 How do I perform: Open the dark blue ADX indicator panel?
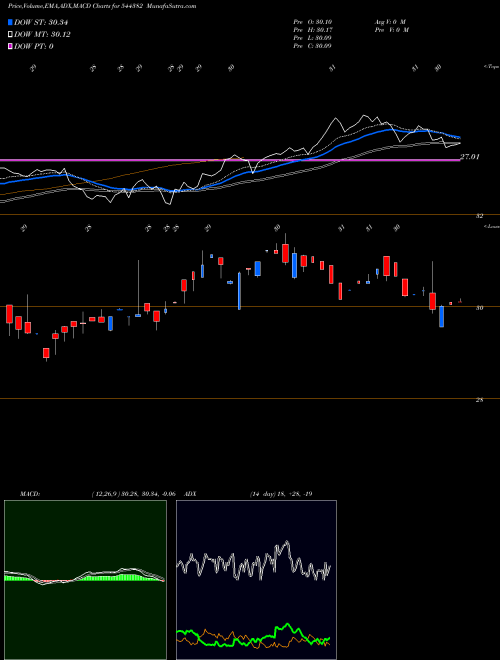point(256,580)
